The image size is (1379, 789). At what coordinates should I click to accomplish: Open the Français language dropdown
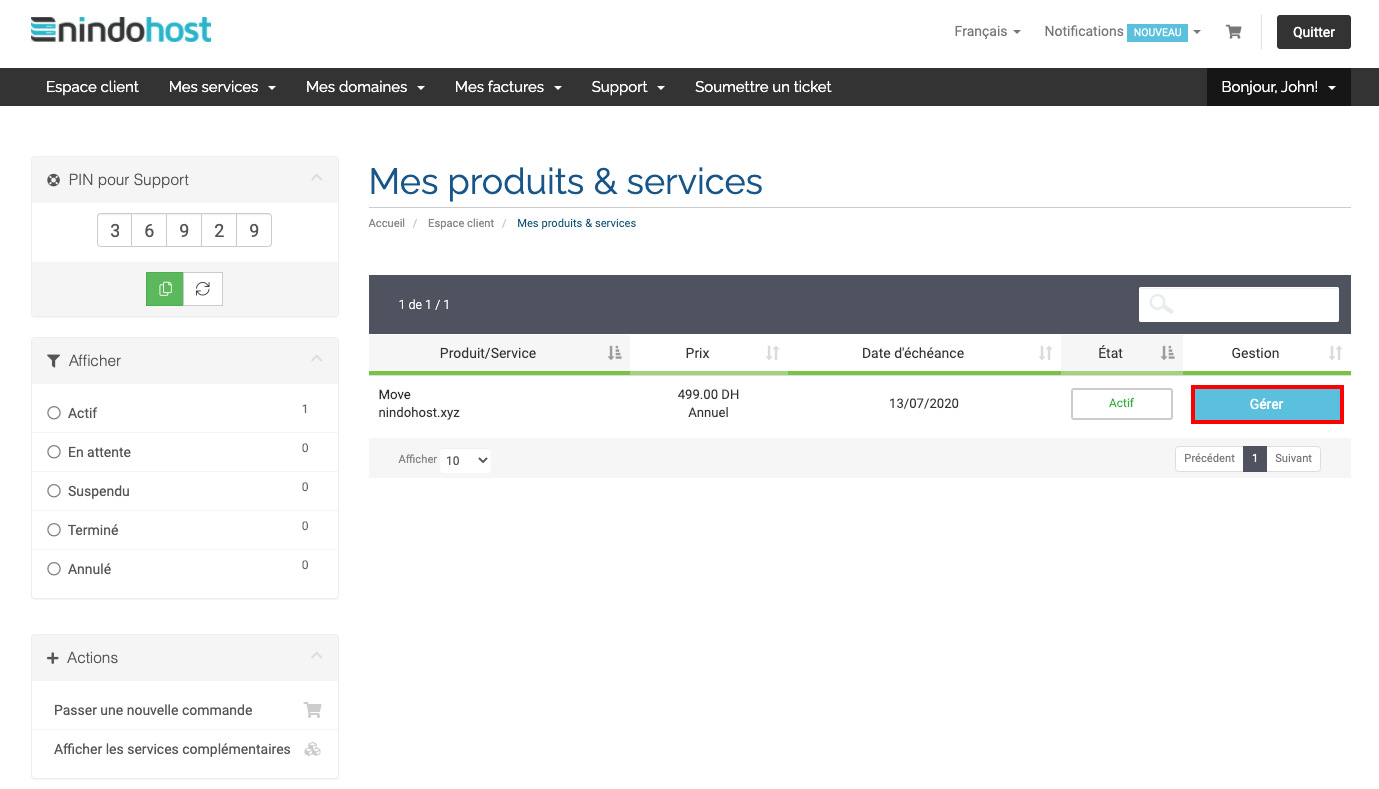click(987, 32)
